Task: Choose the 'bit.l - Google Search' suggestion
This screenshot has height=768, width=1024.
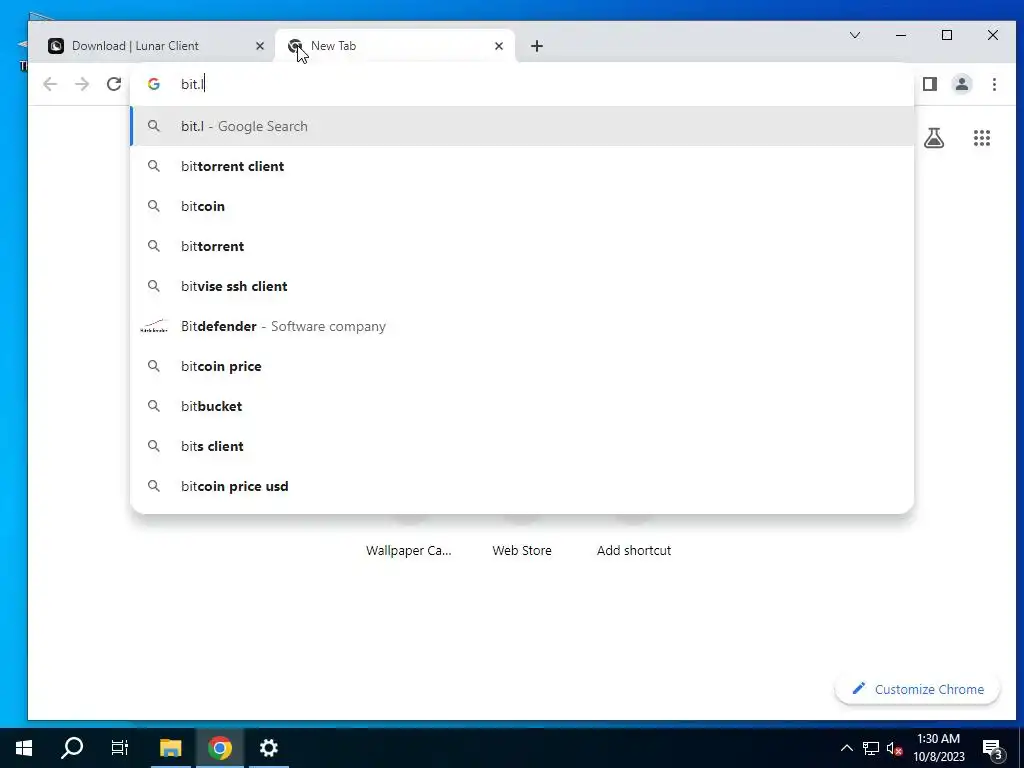Action: coord(522,126)
